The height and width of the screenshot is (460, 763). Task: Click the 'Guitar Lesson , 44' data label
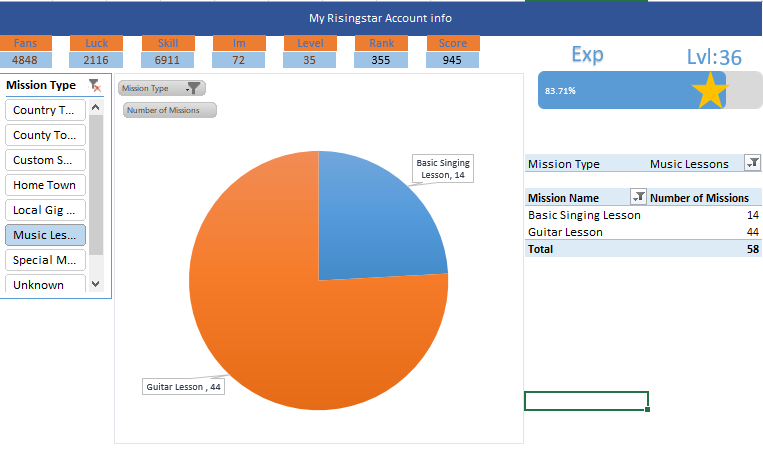tap(183, 387)
